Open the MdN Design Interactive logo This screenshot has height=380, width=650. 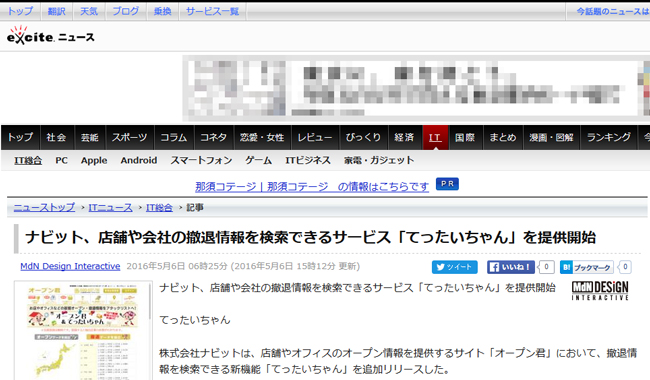[x=600, y=290]
